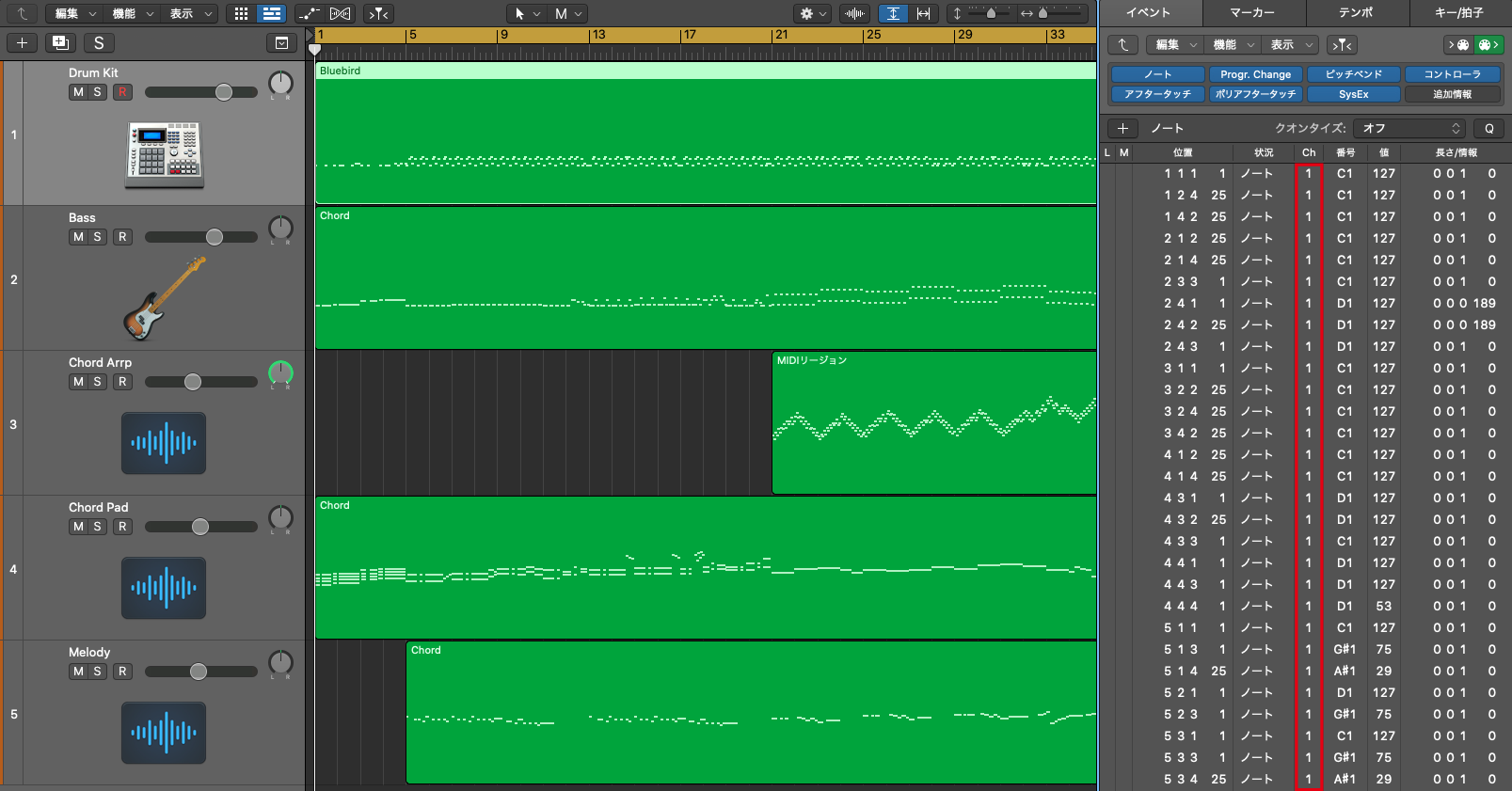Switch to the マーカー tab

(1253, 12)
